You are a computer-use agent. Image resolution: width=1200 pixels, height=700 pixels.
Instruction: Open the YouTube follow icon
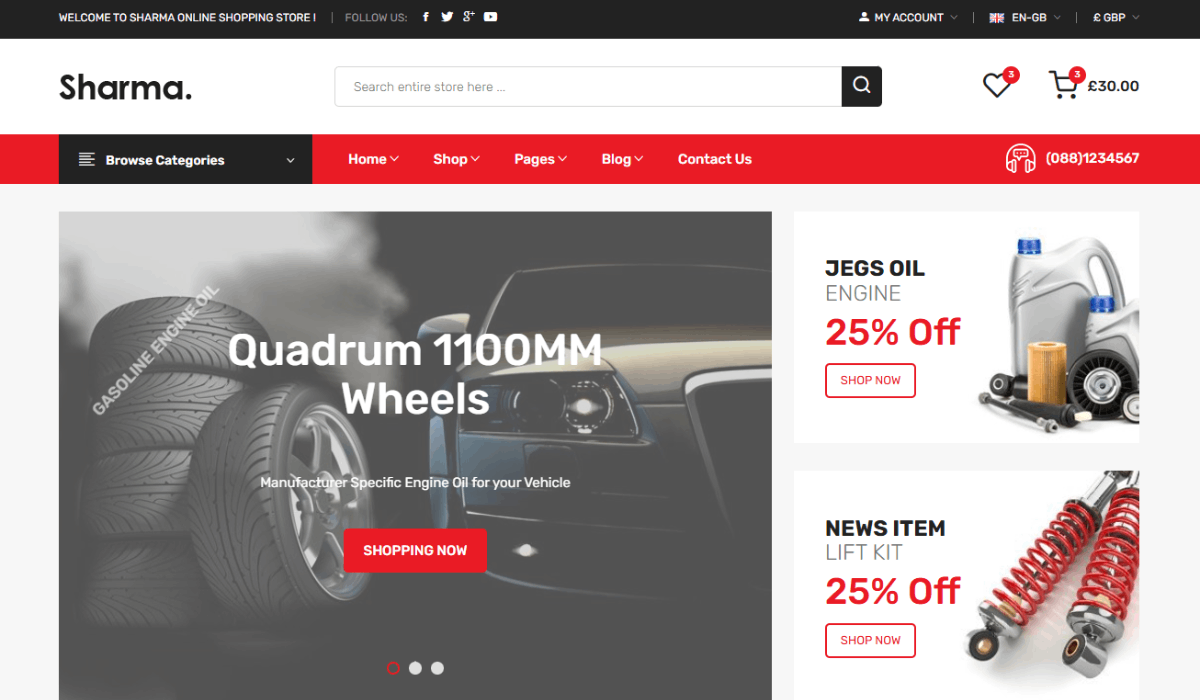tap(490, 17)
